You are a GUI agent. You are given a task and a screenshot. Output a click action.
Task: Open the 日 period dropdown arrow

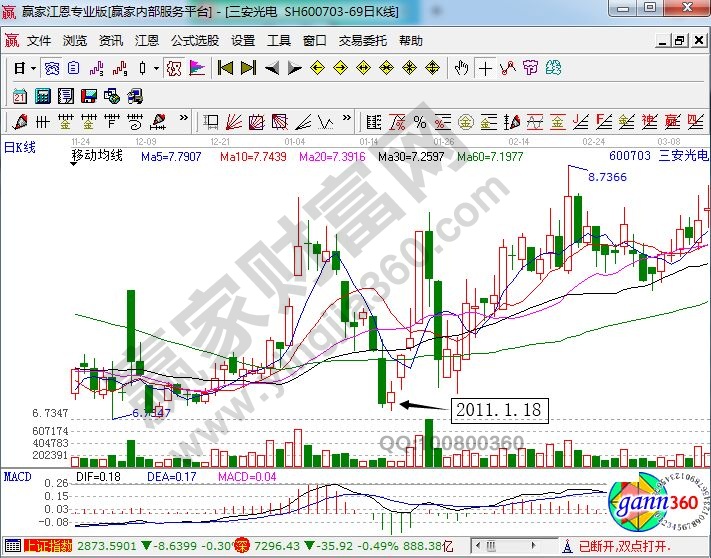click(33, 68)
